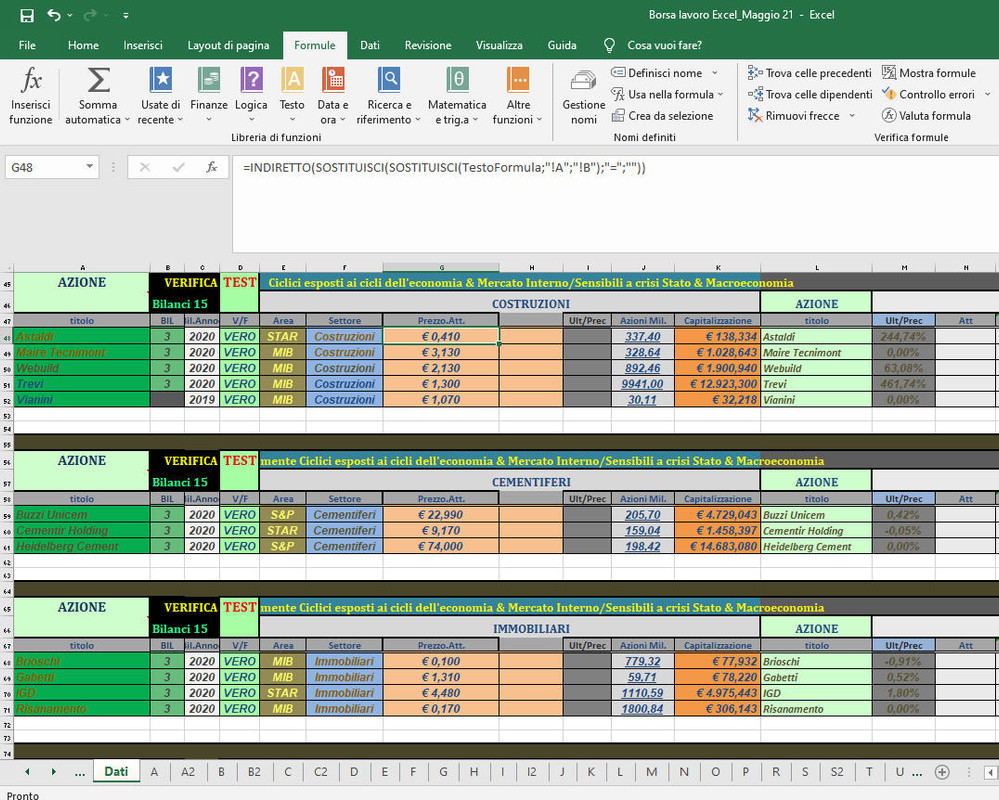Open the Name Box dropdown arrow

tap(90, 167)
